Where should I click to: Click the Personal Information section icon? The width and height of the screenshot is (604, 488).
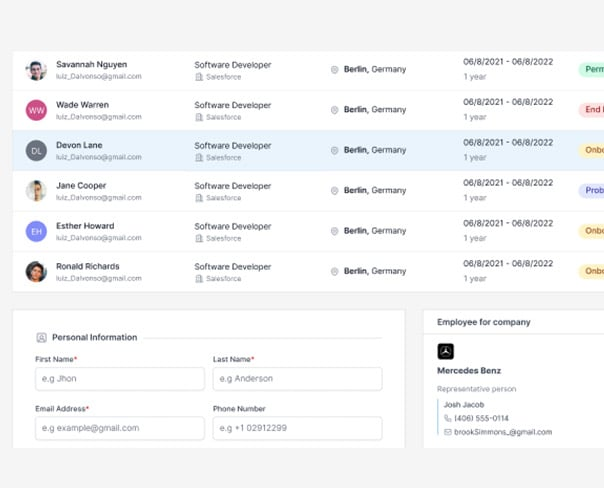(x=42, y=338)
